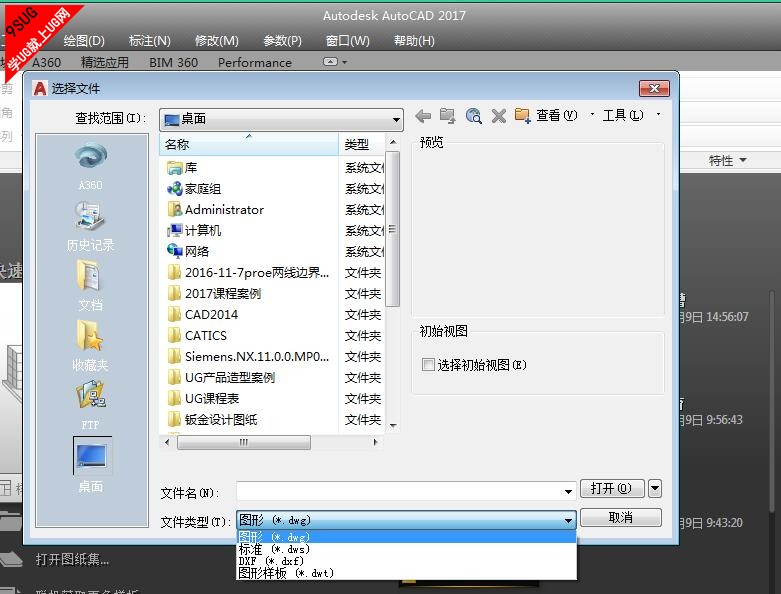Create new folder icon
This screenshot has height=594, width=781.
pos(522,116)
